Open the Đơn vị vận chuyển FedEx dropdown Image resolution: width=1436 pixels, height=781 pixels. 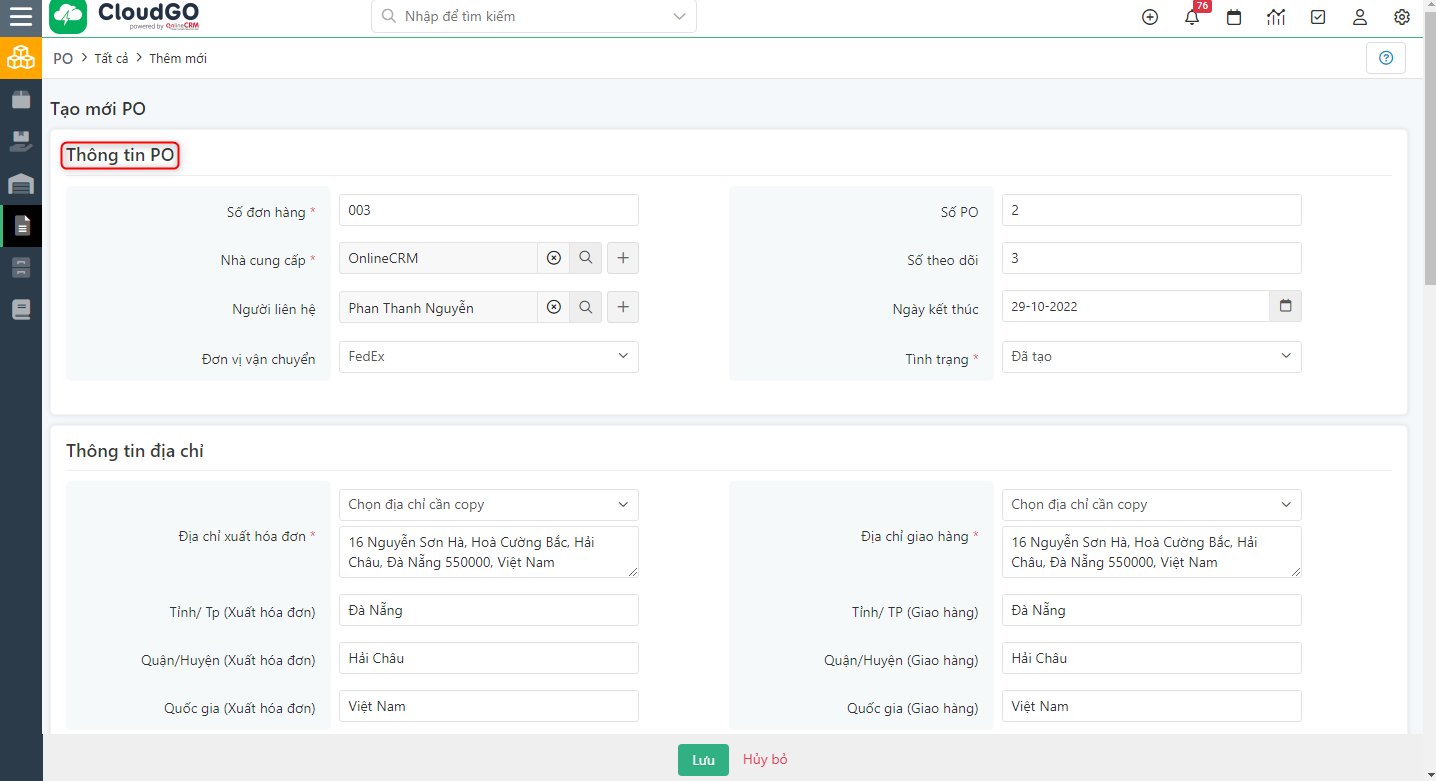pyautogui.click(x=488, y=357)
